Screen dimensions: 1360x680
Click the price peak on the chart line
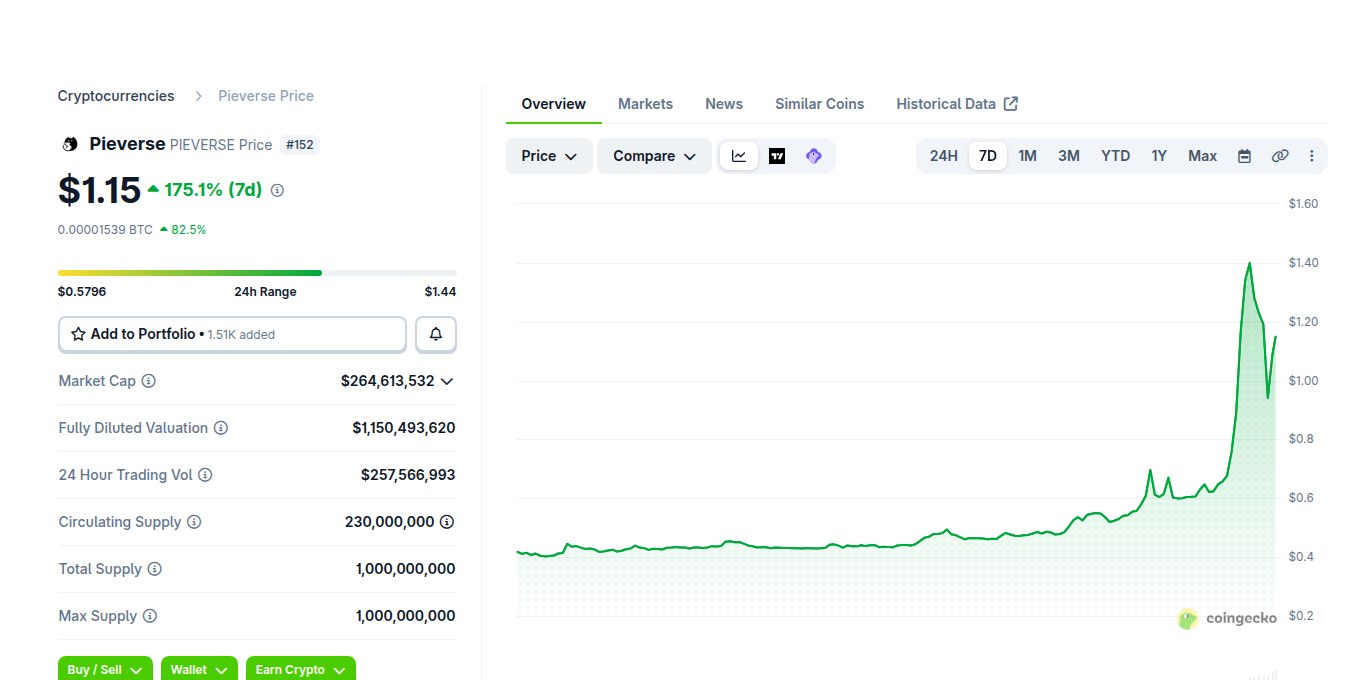point(1250,263)
